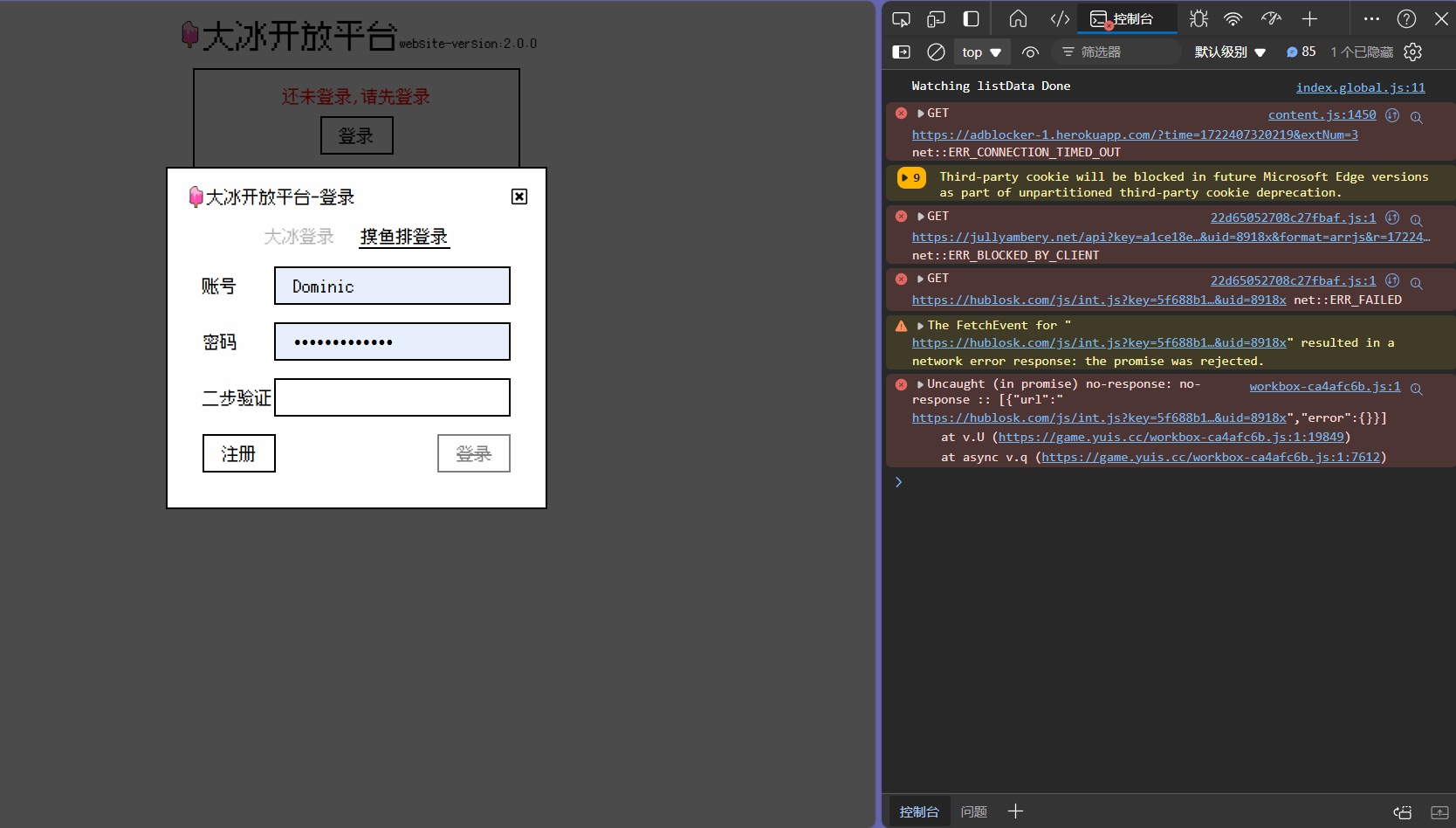Open the top JavaScript context dropdown

tap(982, 52)
